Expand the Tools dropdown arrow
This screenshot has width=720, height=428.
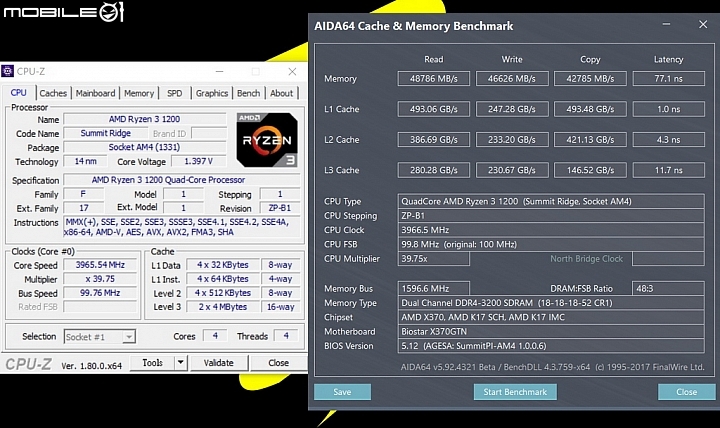[181, 363]
